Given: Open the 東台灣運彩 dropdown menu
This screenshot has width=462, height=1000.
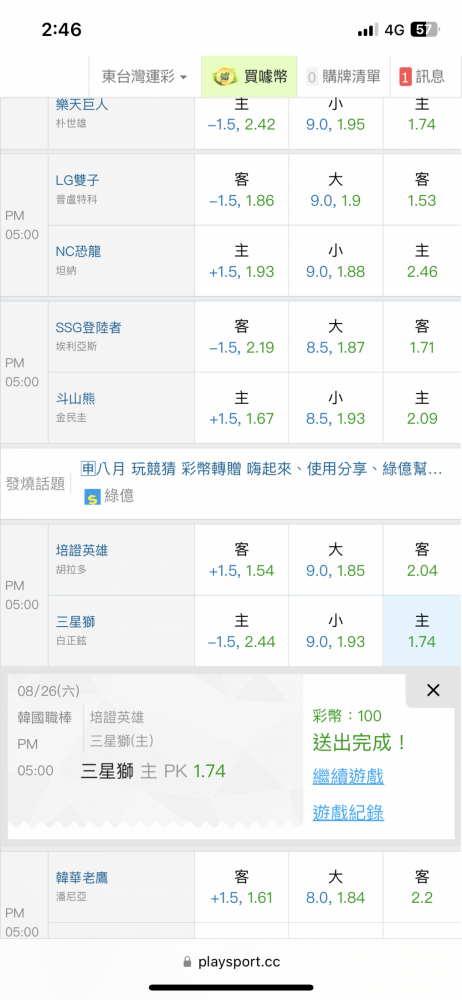Looking at the screenshot, I should click(x=145, y=77).
